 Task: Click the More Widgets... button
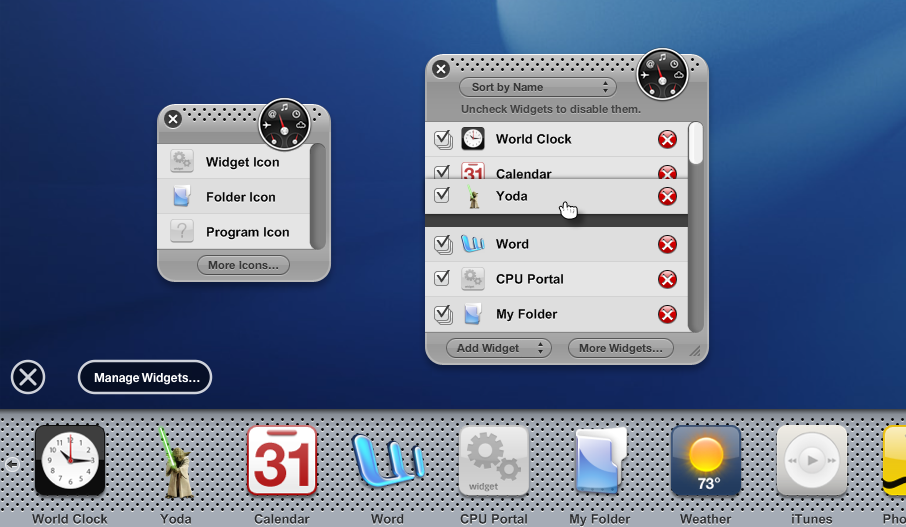pos(621,348)
